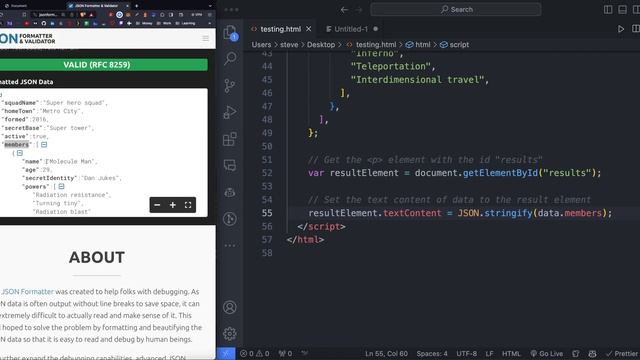The image size is (640, 360).
Task: Navigate forward with the right arrow
Action: click(x=359, y=10)
